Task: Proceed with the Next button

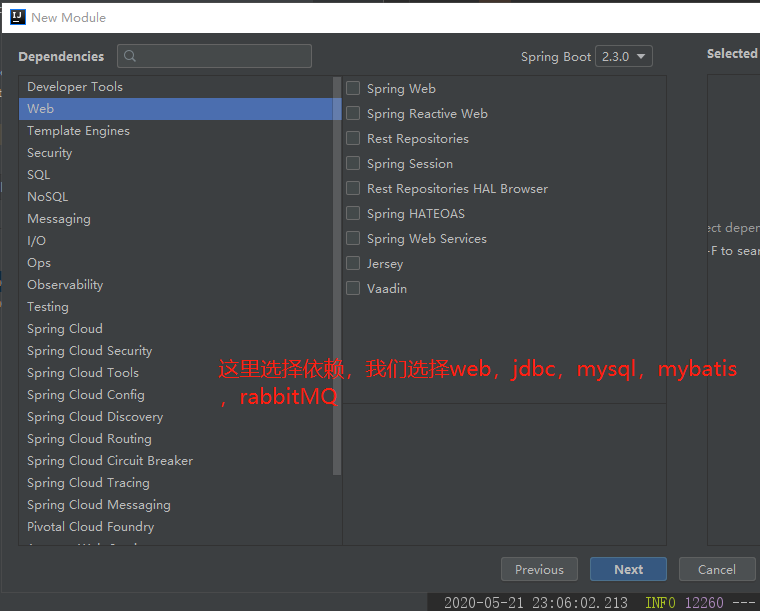Action: (628, 569)
